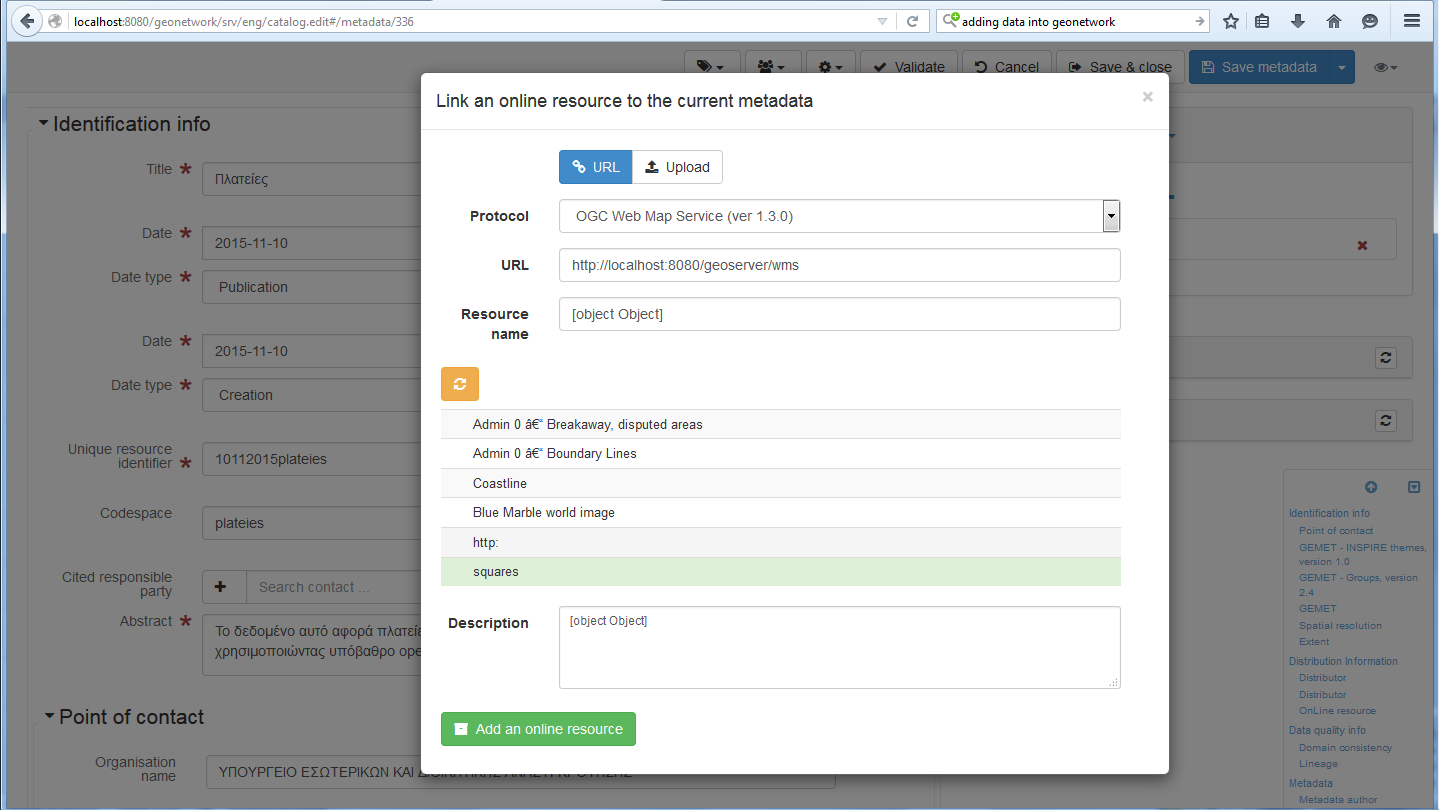Open the Firefox hamburger menu
This screenshot has height=810, width=1439.
point(1412,21)
